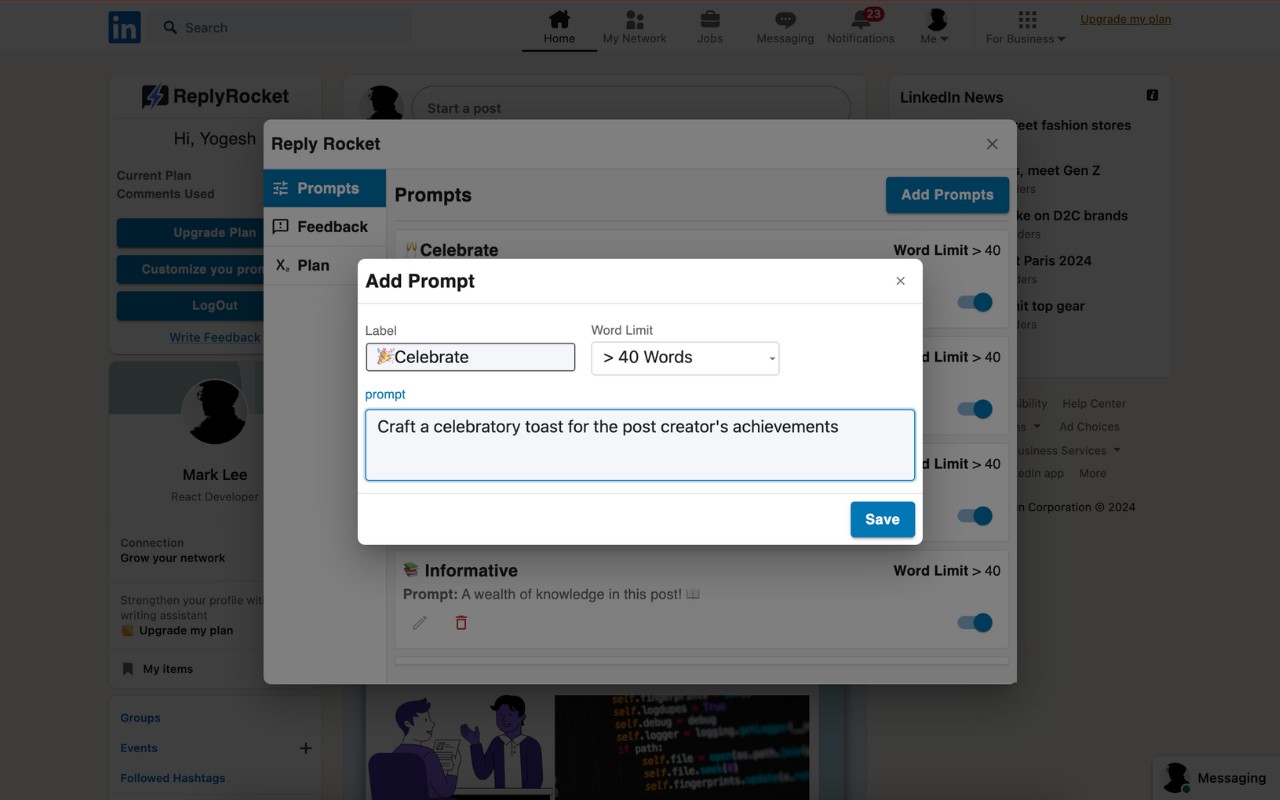Close the Add Prompt dialog
The width and height of the screenshot is (1280, 800).
tap(900, 281)
